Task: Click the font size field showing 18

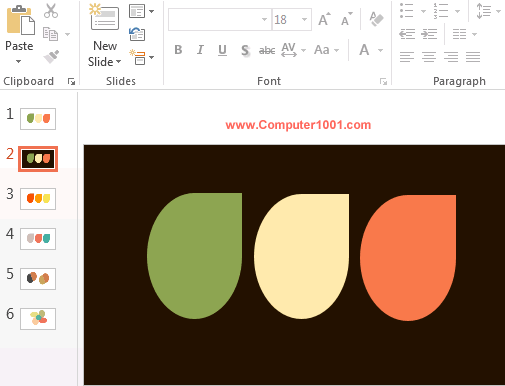Action: pos(286,20)
